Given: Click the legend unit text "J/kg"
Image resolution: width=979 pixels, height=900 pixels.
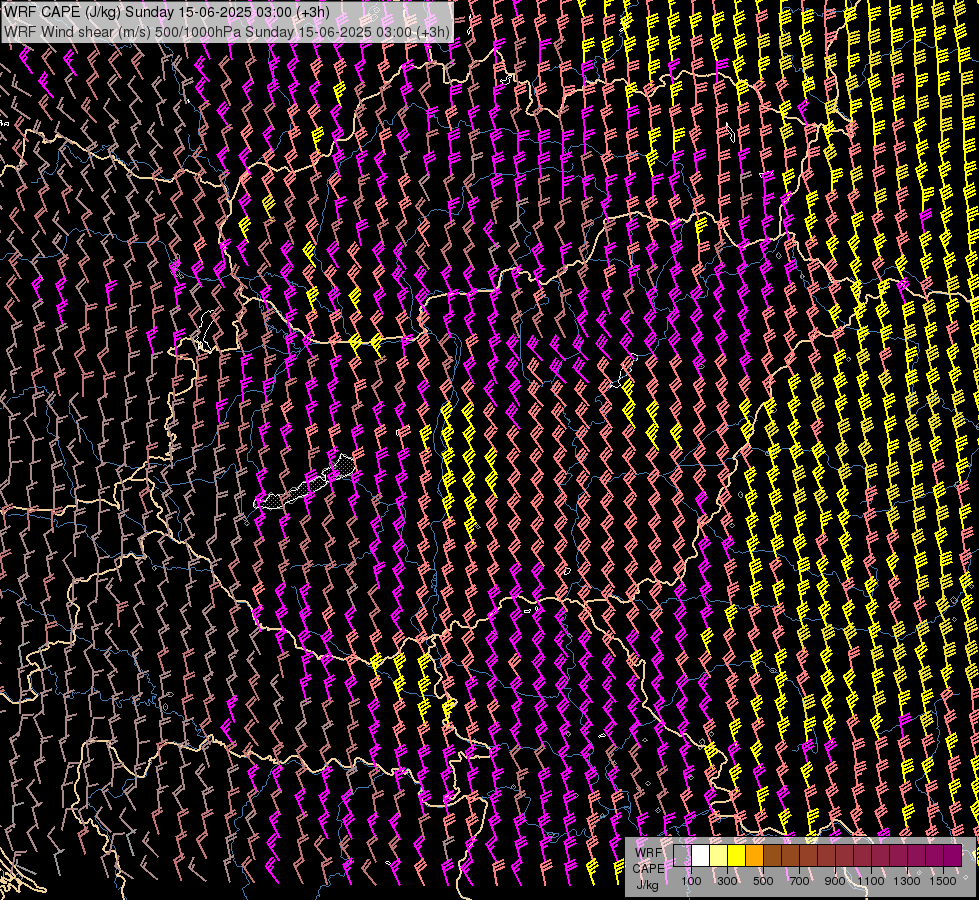Looking at the screenshot, I should pyautogui.click(x=647, y=885).
